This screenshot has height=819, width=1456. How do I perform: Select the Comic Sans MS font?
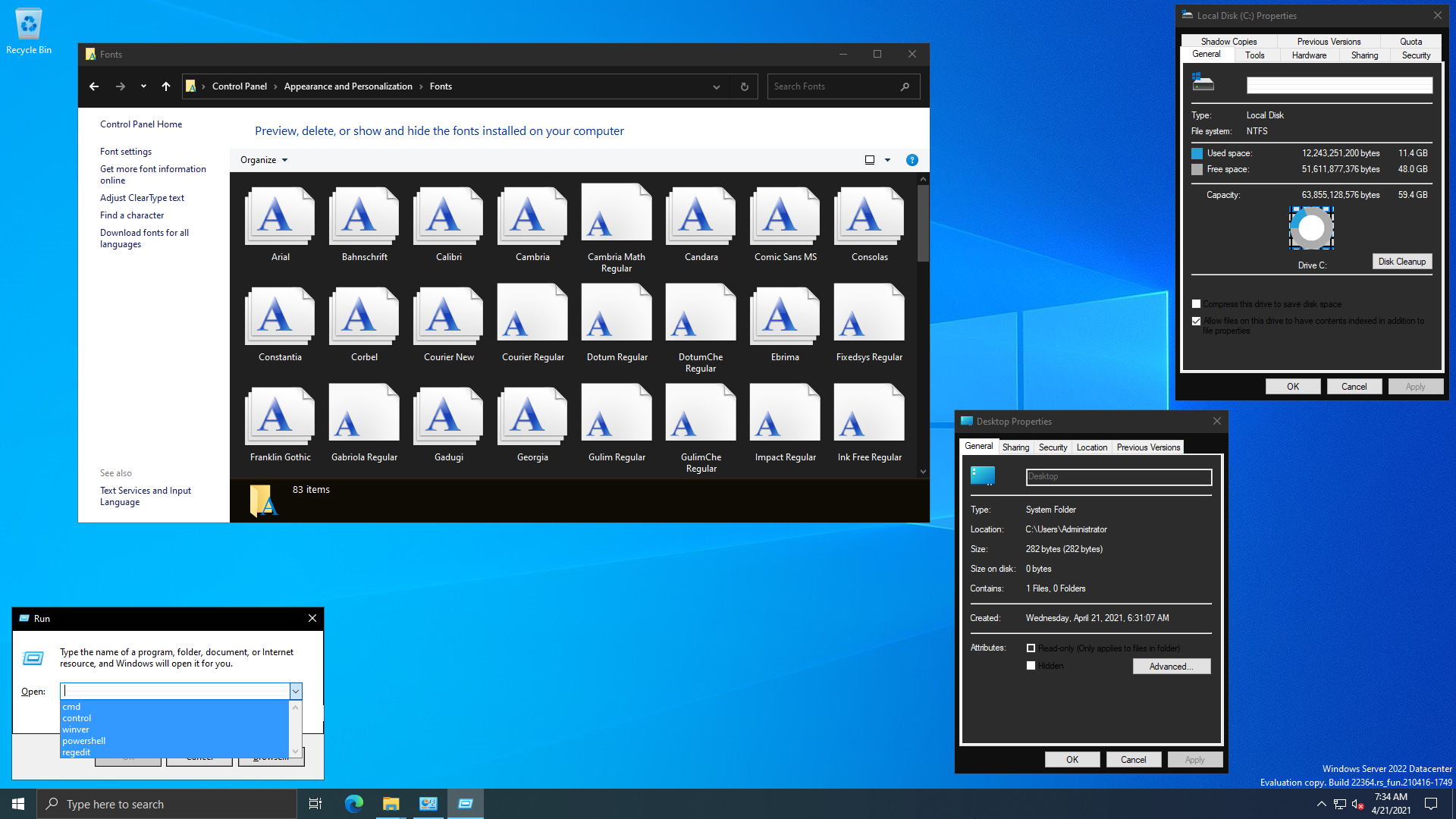(x=785, y=216)
